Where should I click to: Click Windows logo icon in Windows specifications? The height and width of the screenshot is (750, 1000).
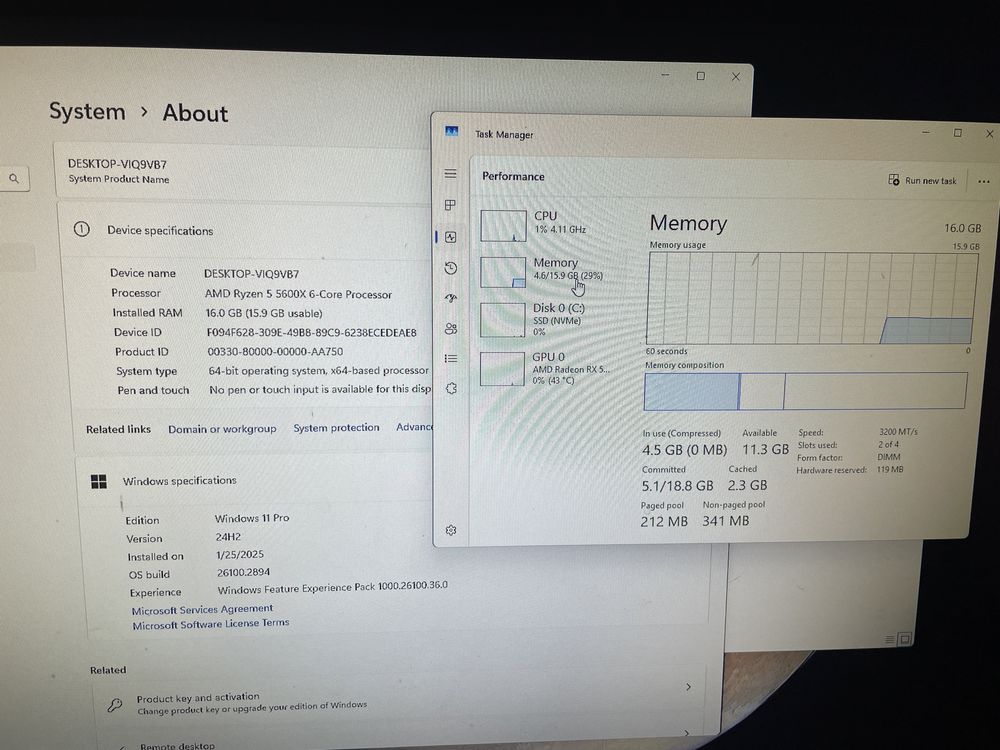pyautogui.click(x=99, y=482)
